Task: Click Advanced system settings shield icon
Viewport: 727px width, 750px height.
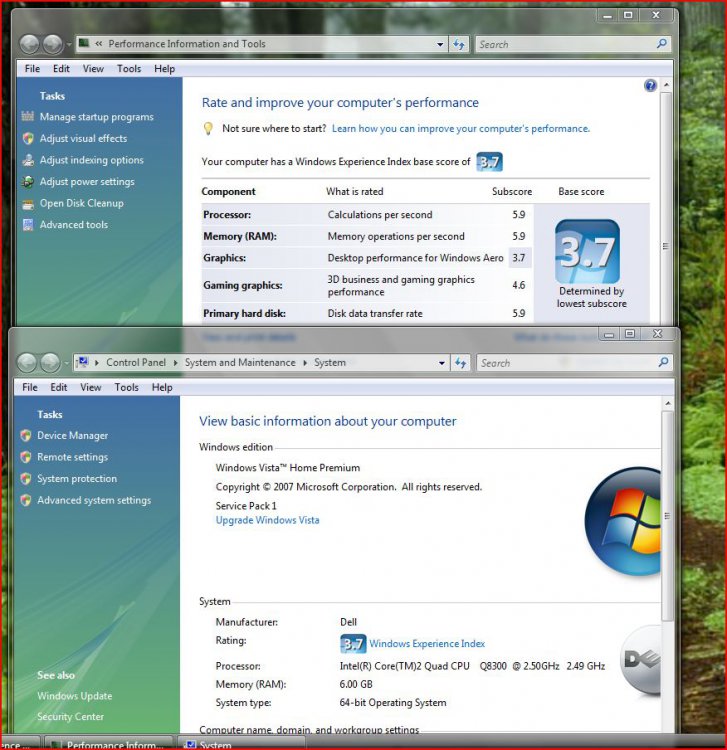Action: pyautogui.click(x=26, y=500)
